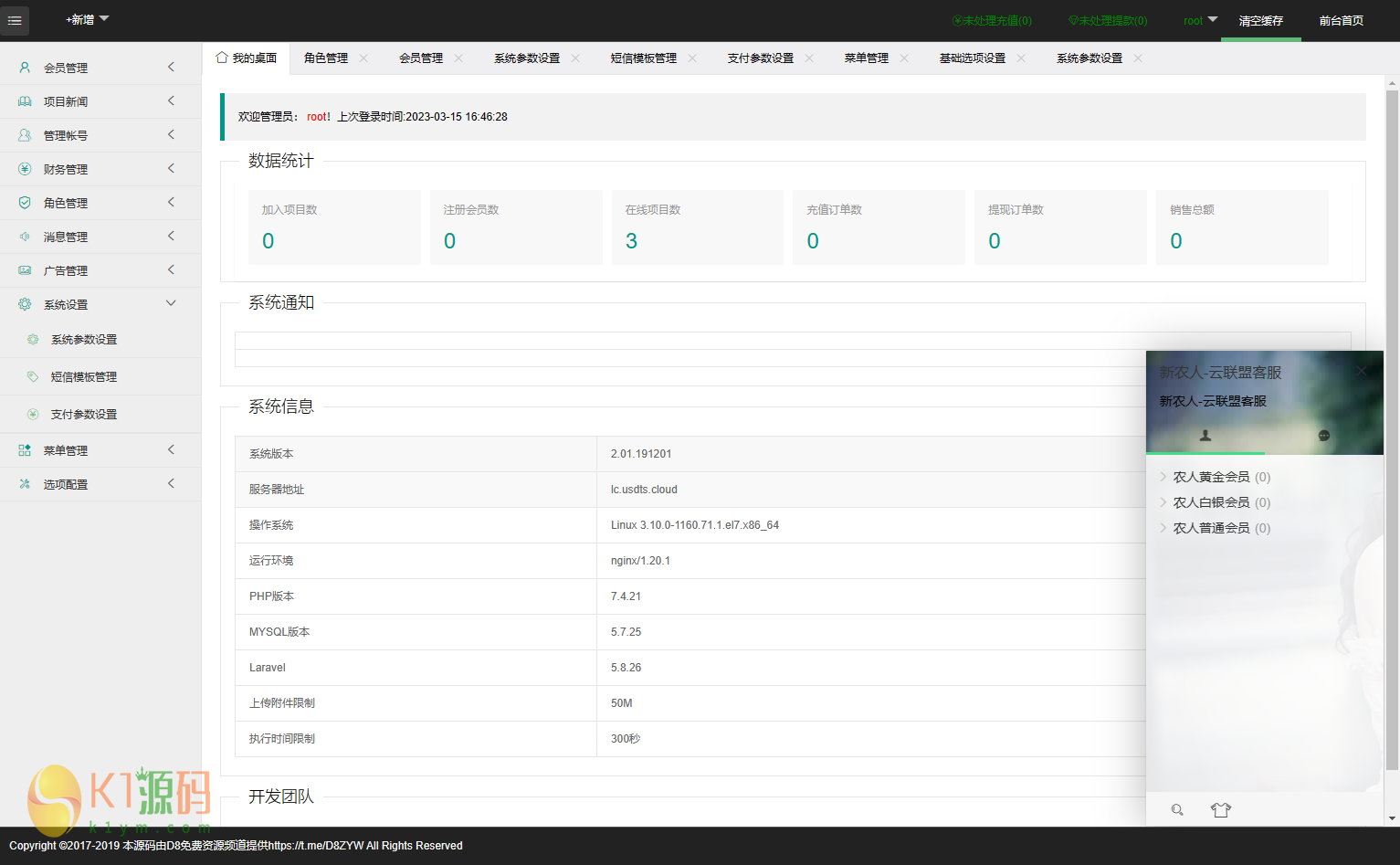Expand 项目新闻 using its chevron arrow
Image resolution: width=1400 pixels, height=865 pixels.
point(171,100)
